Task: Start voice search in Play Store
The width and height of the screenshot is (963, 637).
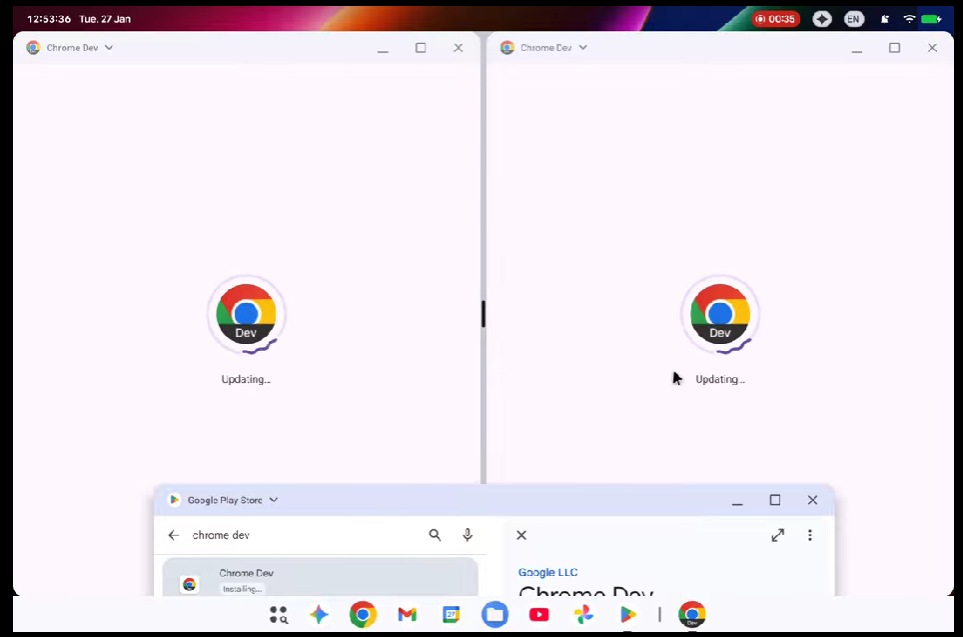Action: 467,535
